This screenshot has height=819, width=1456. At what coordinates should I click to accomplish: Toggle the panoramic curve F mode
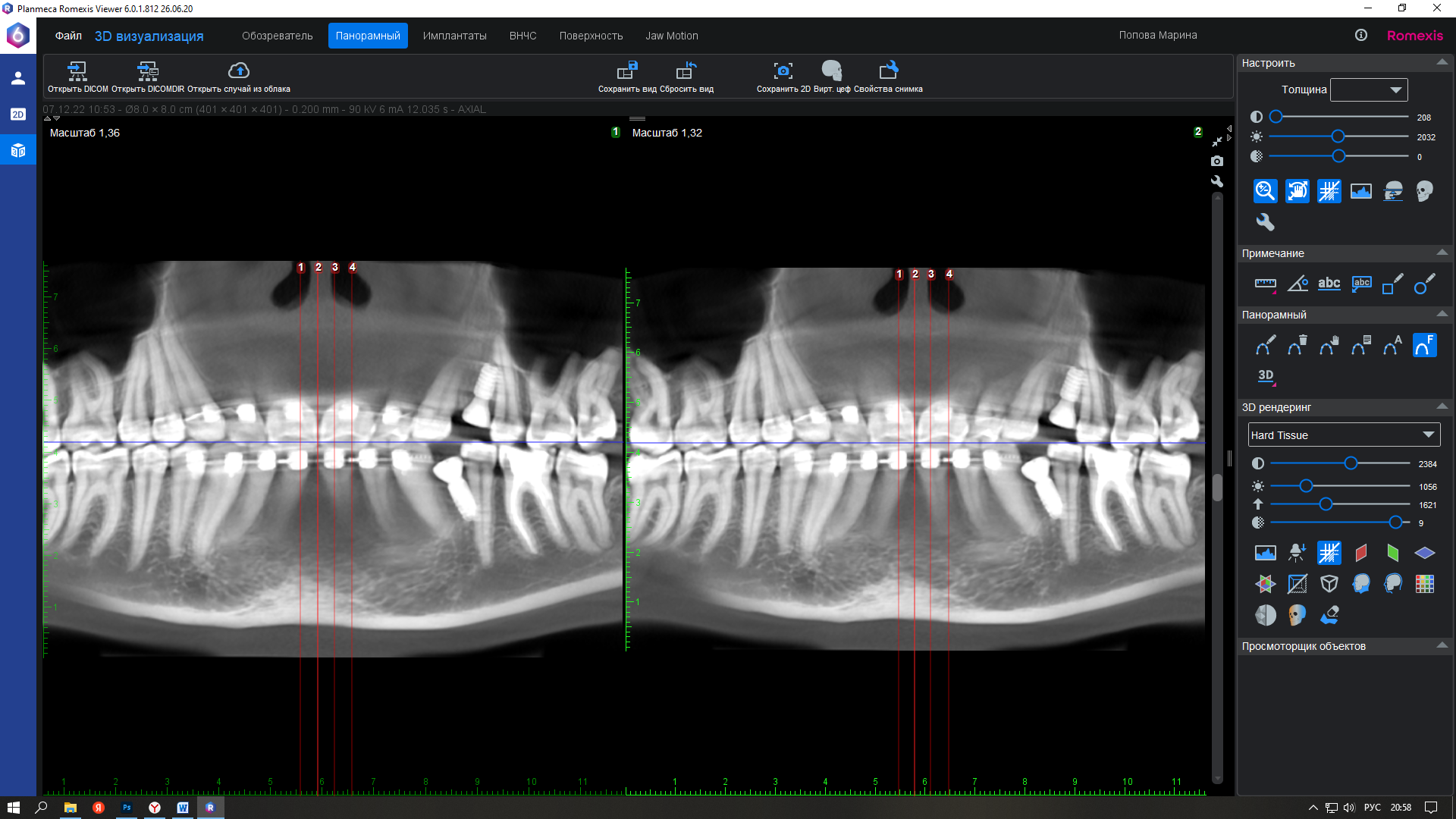(x=1424, y=345)
